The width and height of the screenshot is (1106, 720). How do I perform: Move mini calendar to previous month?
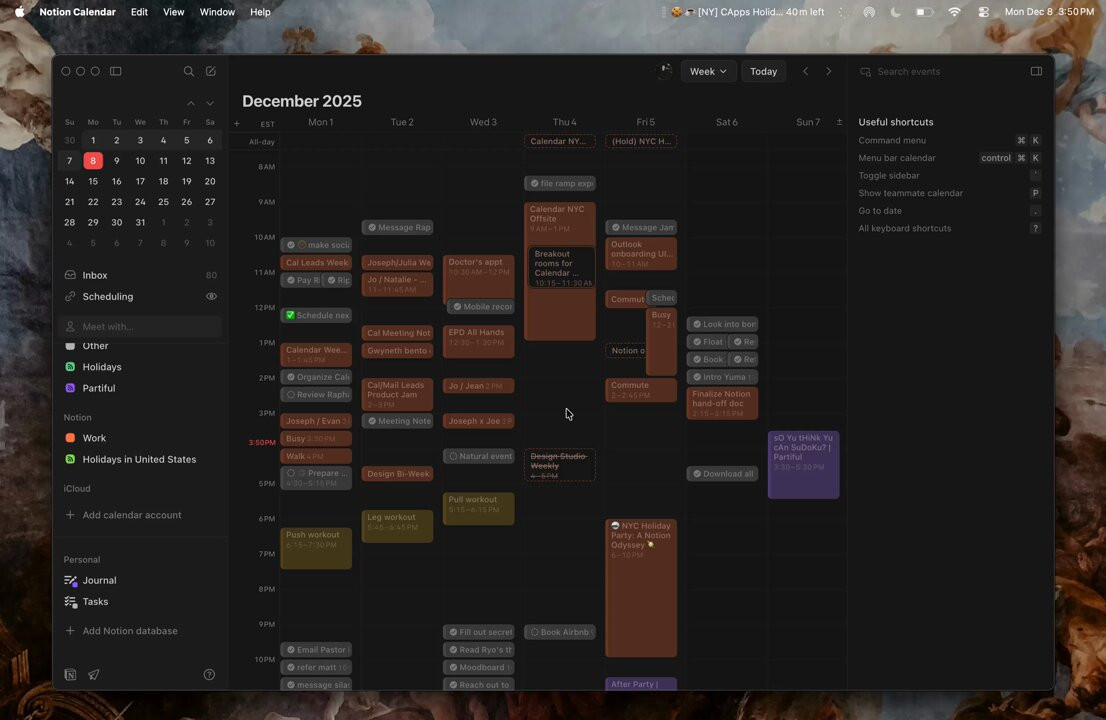click(x=190, y=104)
